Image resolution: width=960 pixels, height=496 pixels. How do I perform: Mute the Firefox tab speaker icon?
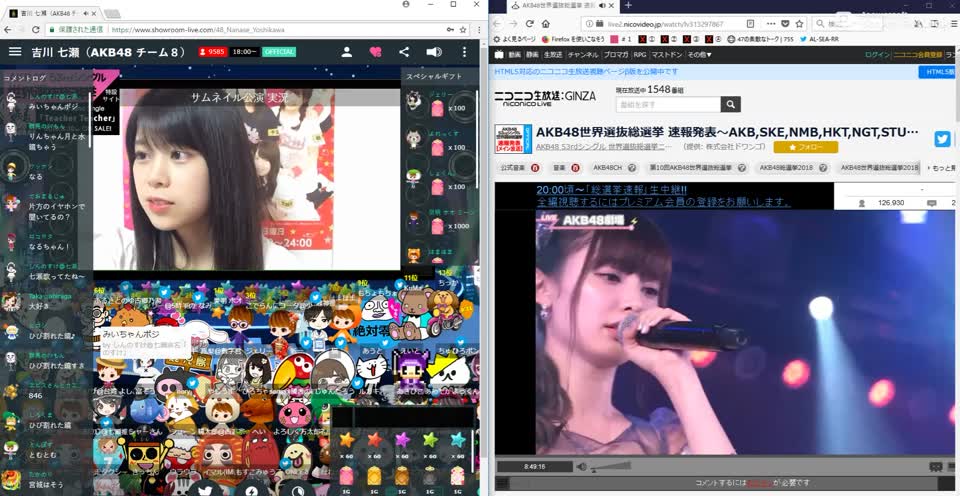(602, 6)
